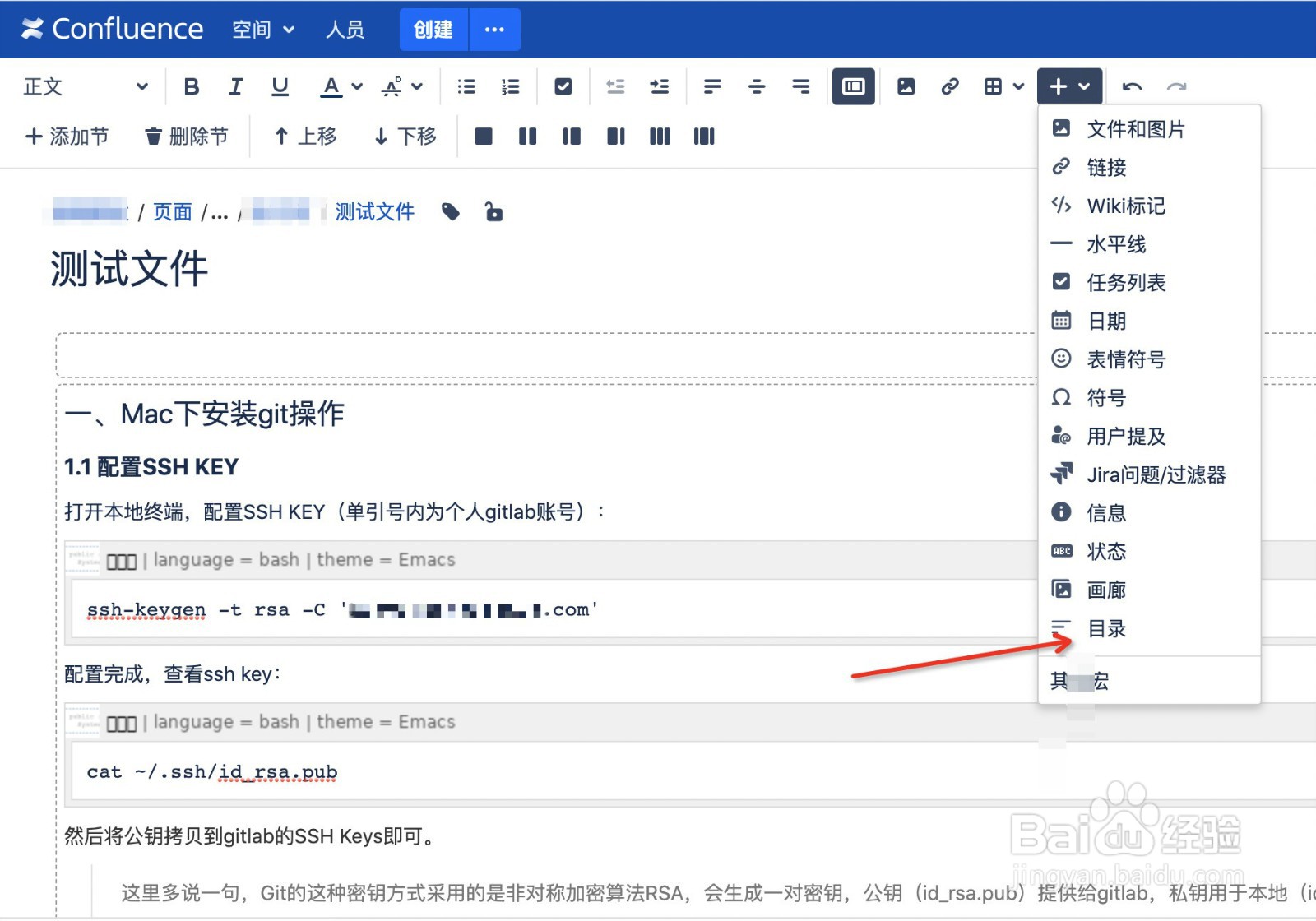Apply italic formatting
This screenshot has width=1316, height=921.
[236, 86]
